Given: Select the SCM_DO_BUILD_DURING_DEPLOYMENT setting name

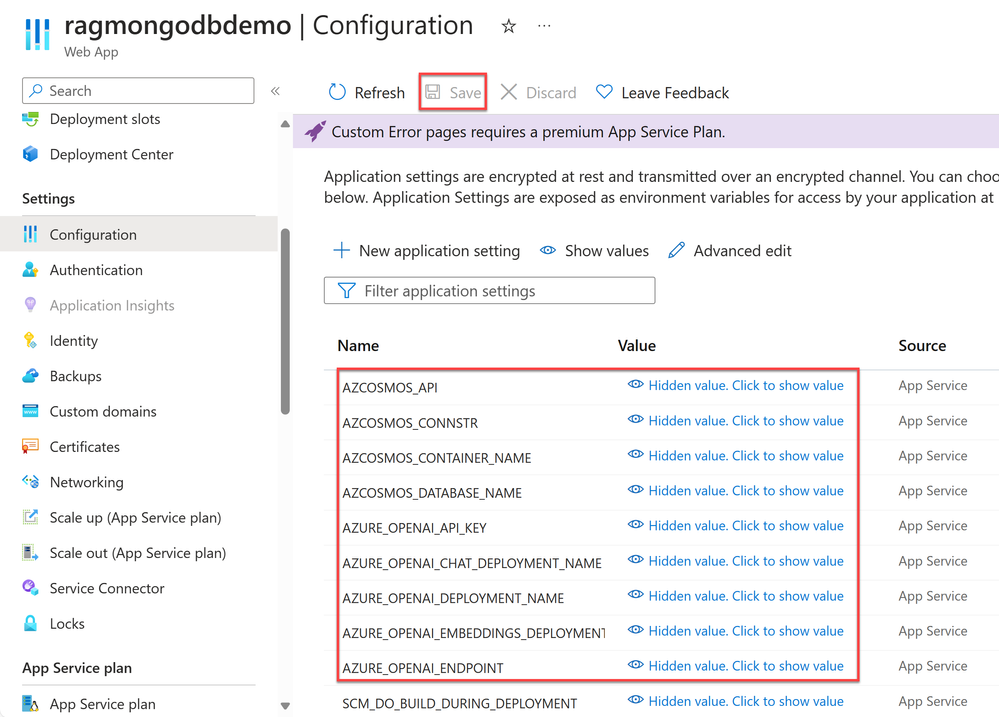Looking at the screenshot, I should [x=459, y=704].
